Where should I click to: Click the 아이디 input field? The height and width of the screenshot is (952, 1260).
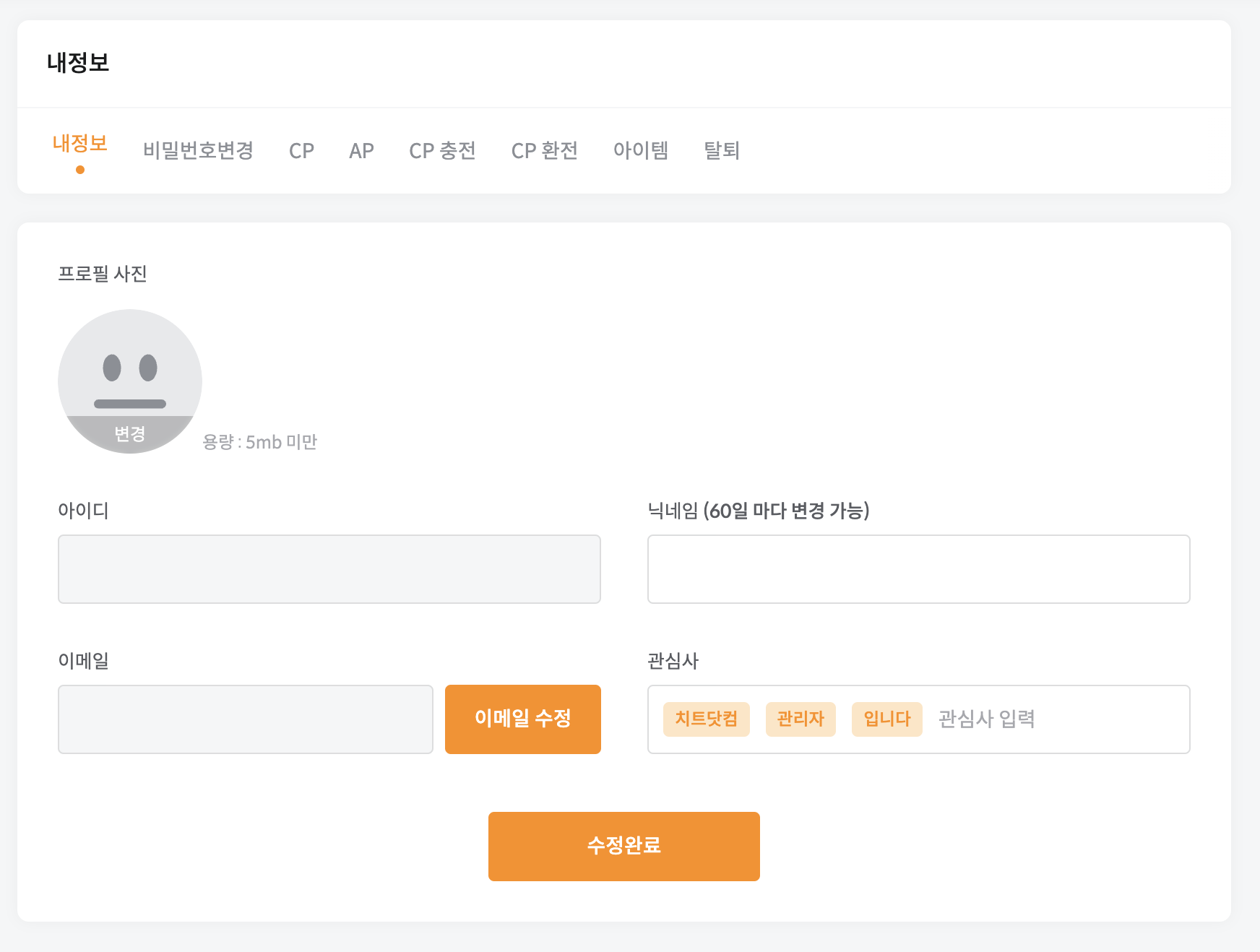pos(329,569)
